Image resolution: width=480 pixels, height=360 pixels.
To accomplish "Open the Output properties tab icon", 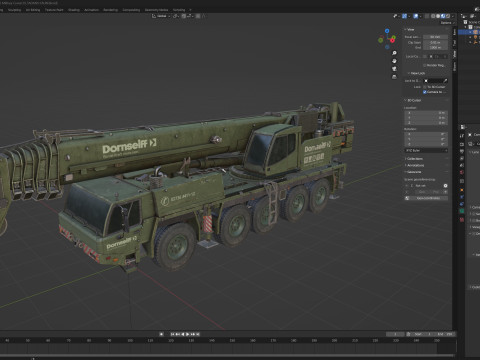I will pyautogui.click(x=462, y=151).
